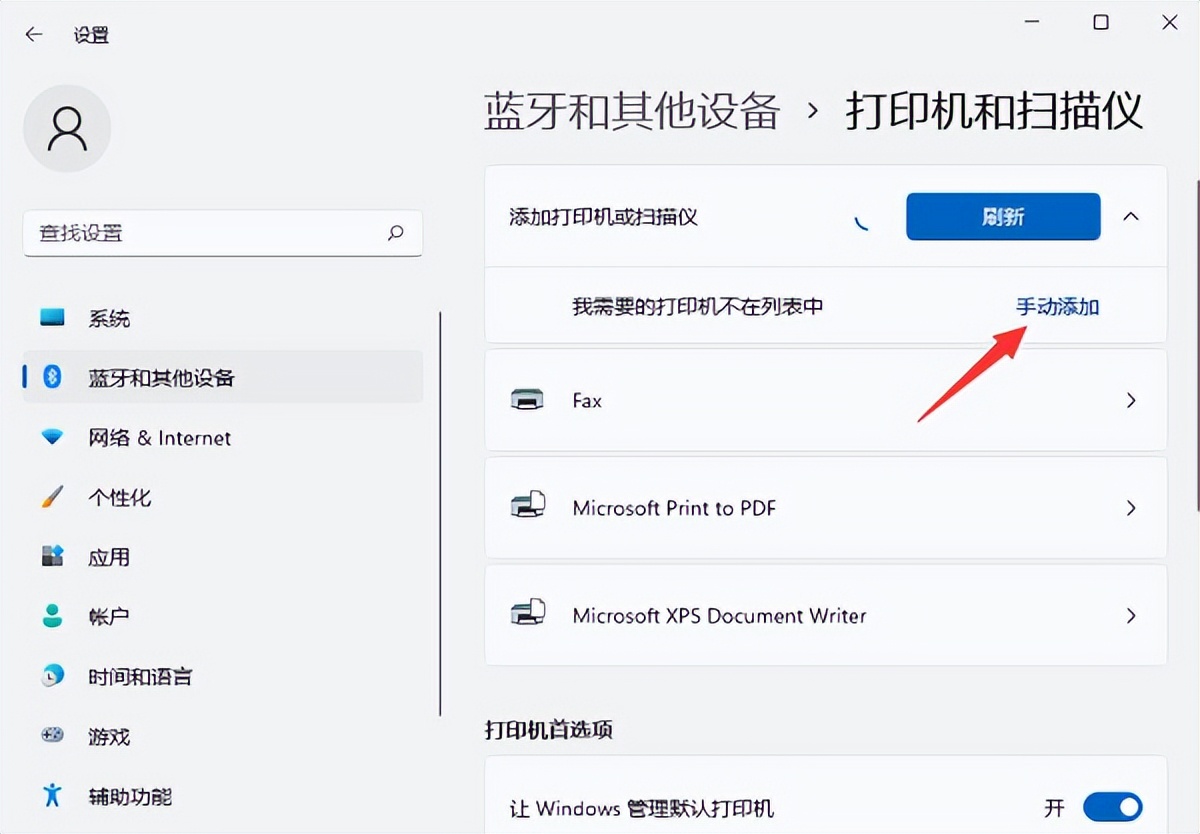Open 个性化 settings from the sidebar
1200x834 pixels.
pyautogui.click(x=51, y=497)
